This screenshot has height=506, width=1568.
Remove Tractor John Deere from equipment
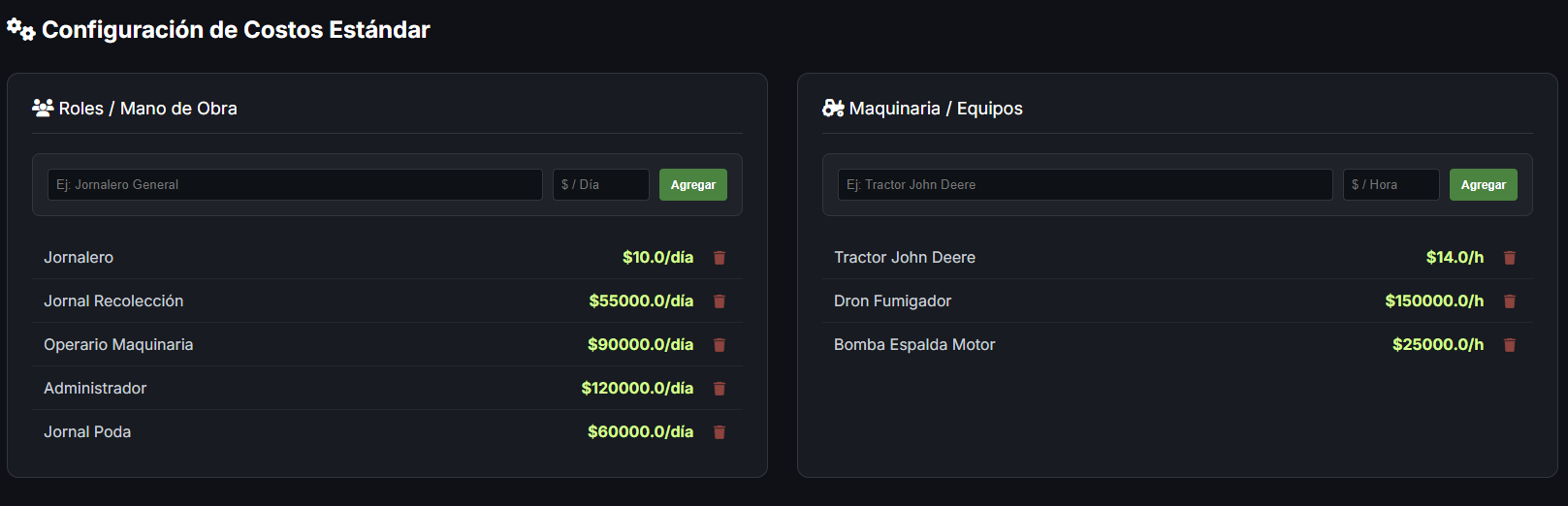(x=1510, y=258)
